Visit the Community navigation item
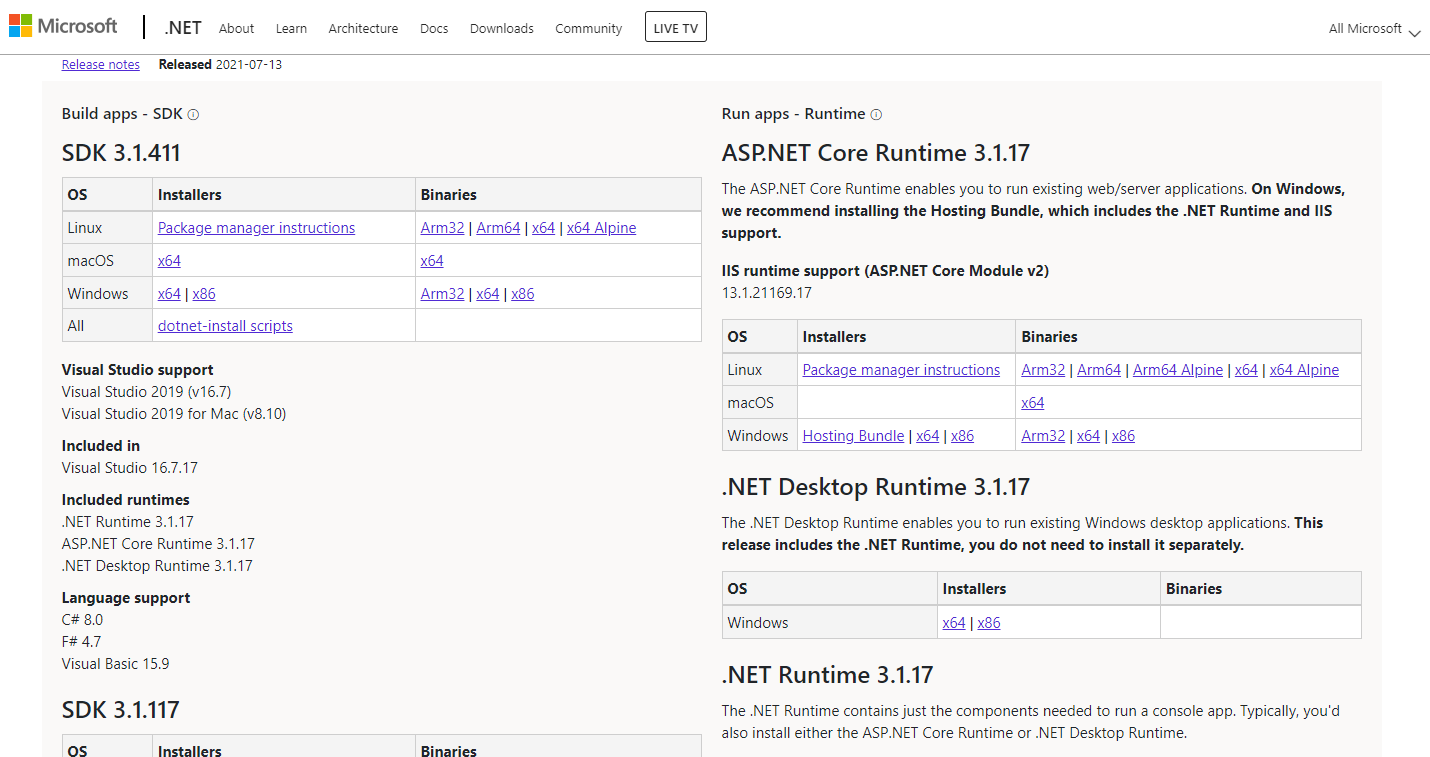Screen dimensions: 1430x757 coord(588,29)
